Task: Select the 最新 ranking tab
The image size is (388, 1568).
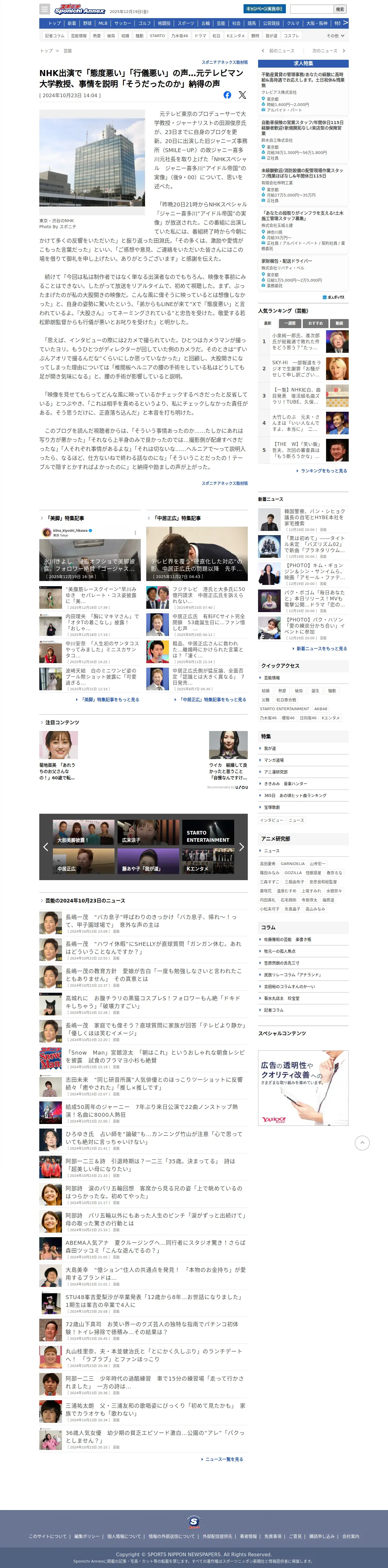Action: tap(267, 323)
